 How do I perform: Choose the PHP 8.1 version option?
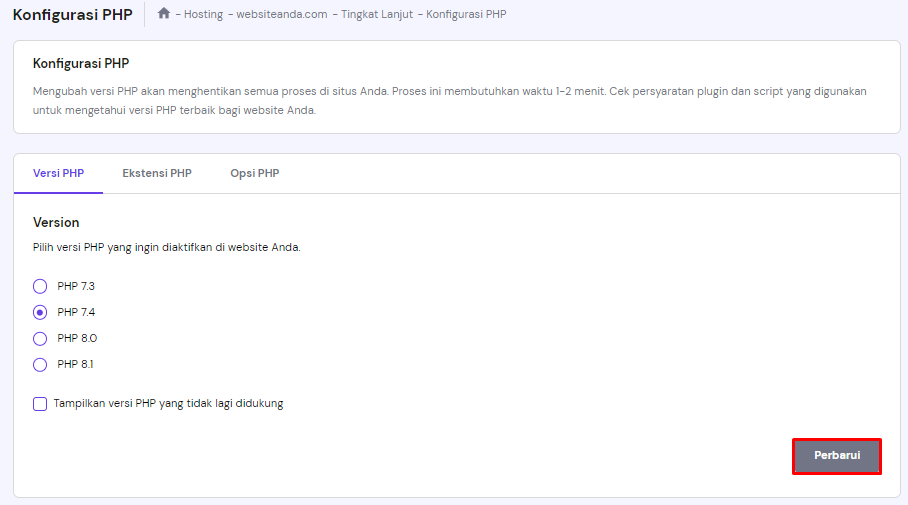click(40, 364)
